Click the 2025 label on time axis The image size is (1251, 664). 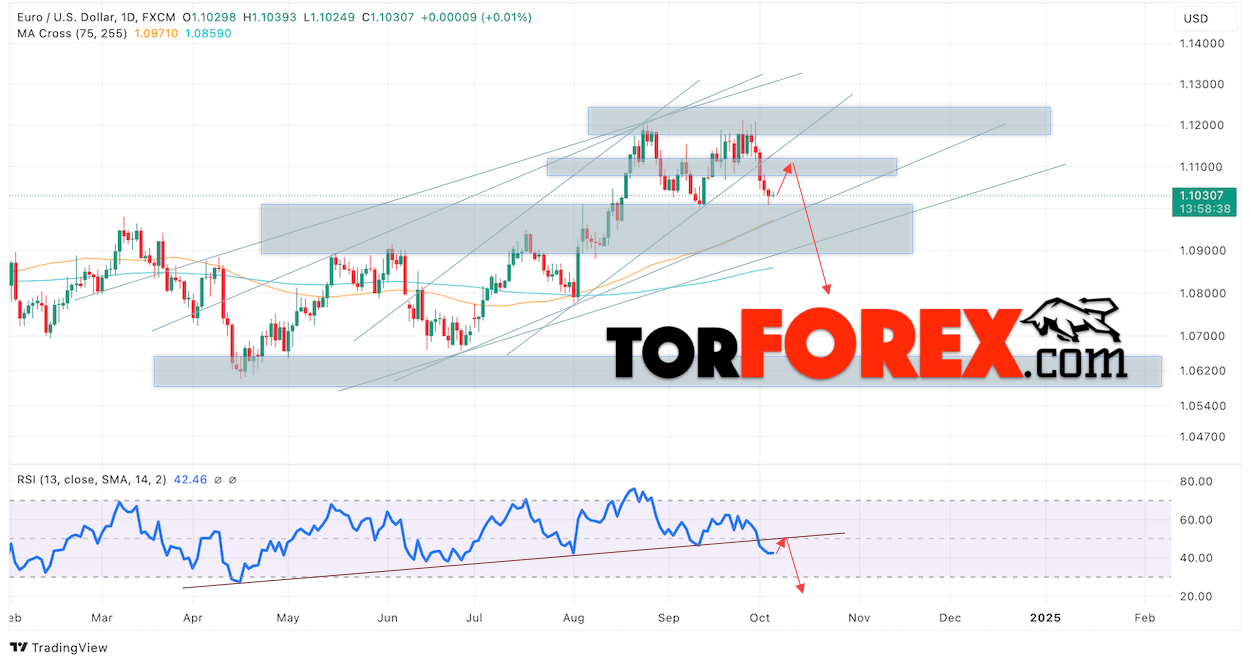1045,618
